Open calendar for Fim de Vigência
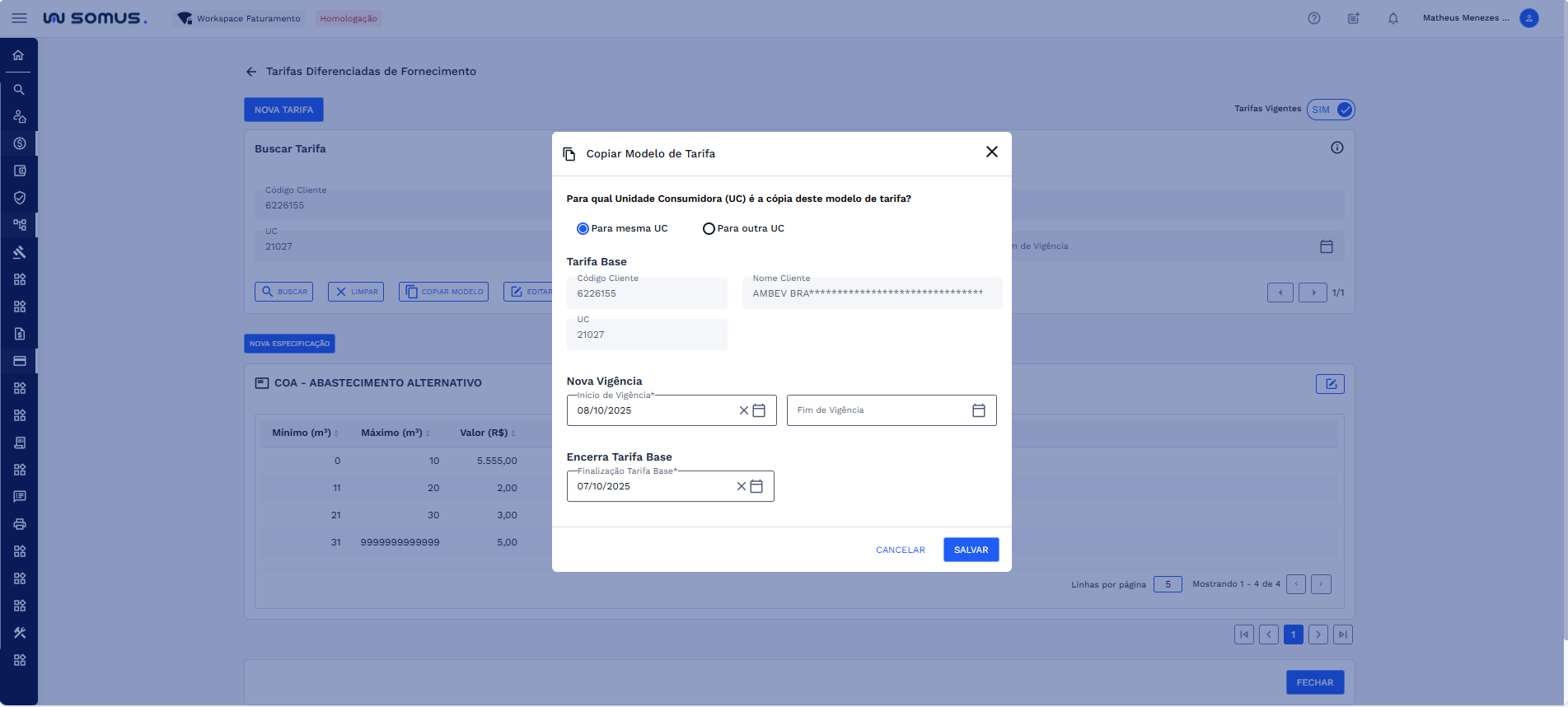The height and width of the screenshot is (707, 1568). tap(978, 410)
